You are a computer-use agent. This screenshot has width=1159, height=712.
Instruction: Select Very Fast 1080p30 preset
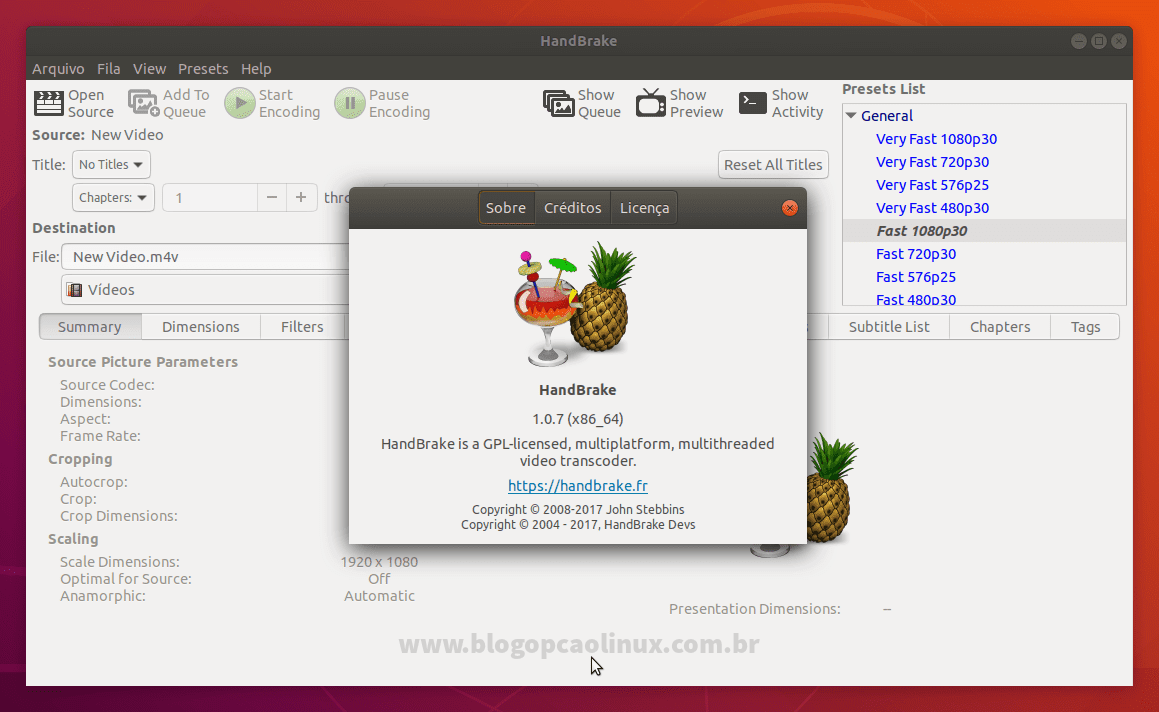[x=937, y=139]
